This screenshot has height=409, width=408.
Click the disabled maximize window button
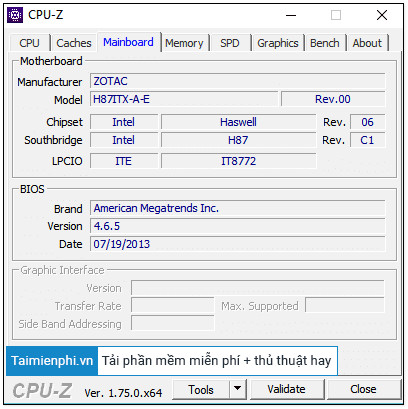(336, 15)
